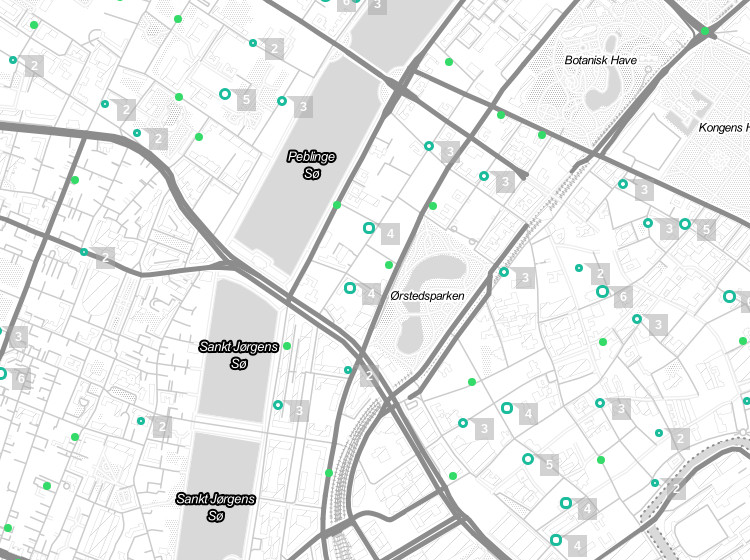Select cluster marker 5 west of Peblinge Sø
Screen dimensions: 750x560
225,95
